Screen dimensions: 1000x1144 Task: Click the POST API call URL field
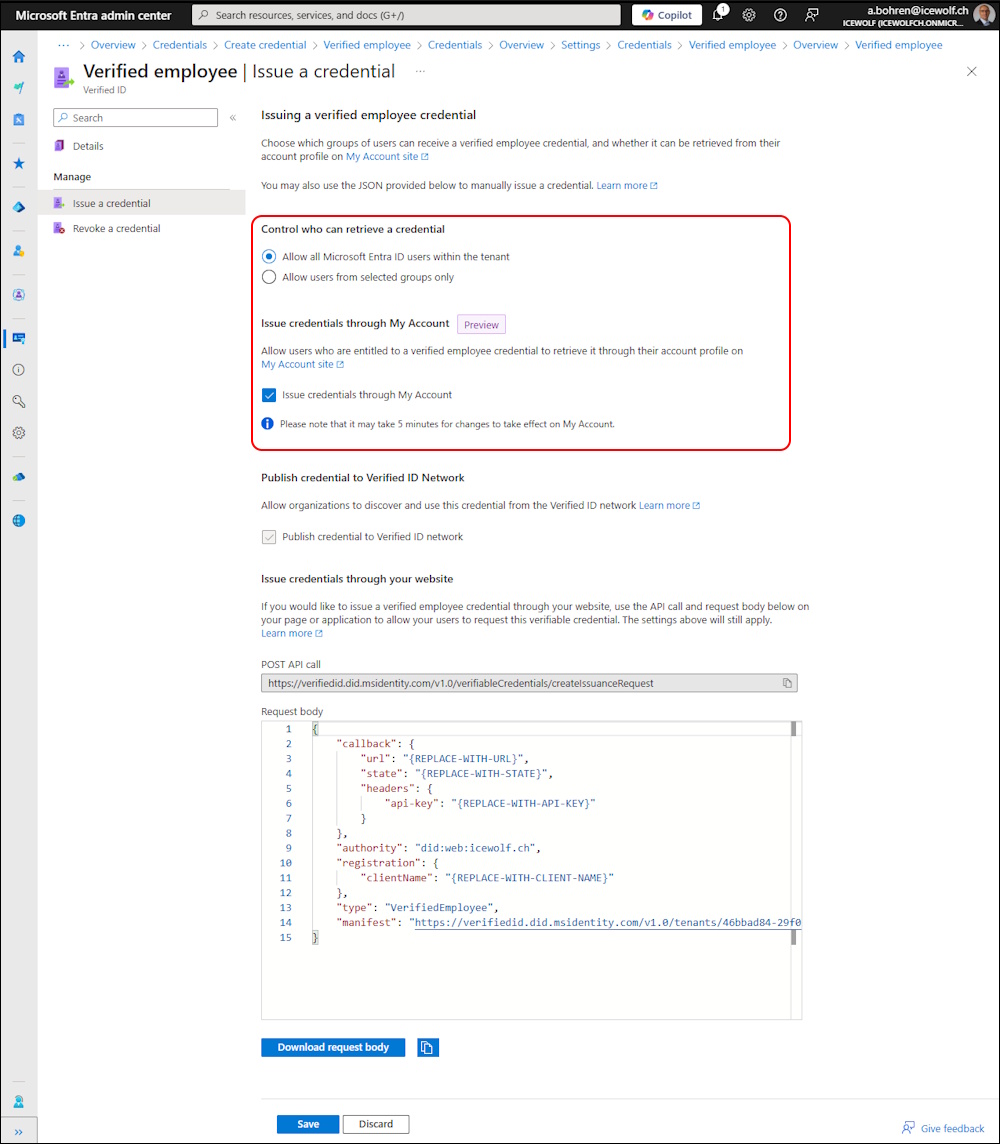[x=530, y=684]
